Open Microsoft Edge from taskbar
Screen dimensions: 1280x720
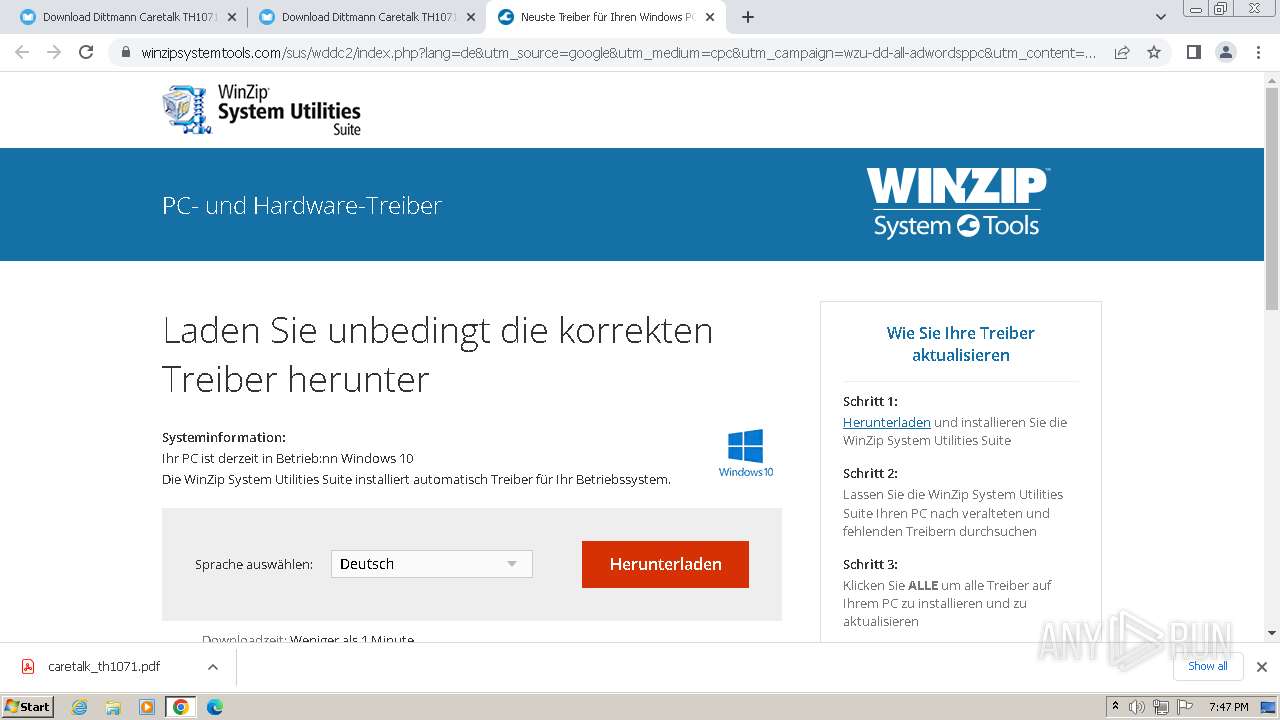(214, 707)
